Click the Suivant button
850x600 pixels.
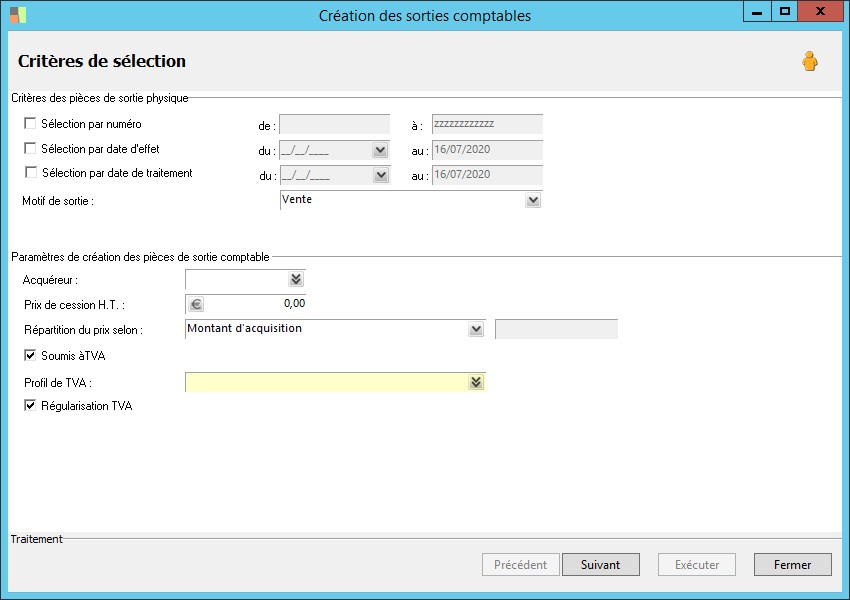pyautogui.click(x=600, y=565)
